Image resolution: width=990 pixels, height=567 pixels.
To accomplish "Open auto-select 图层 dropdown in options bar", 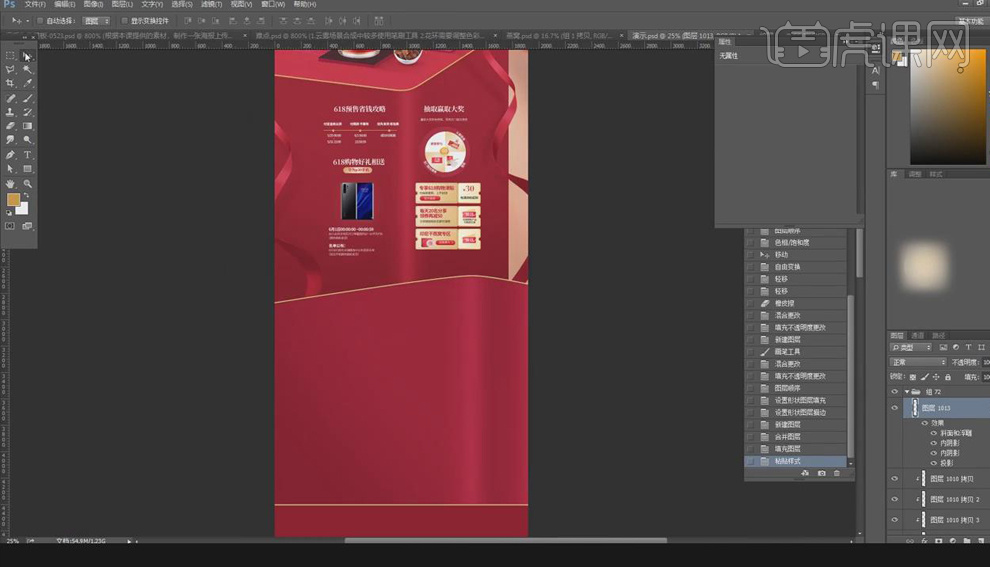I will [x=97, y=21].
